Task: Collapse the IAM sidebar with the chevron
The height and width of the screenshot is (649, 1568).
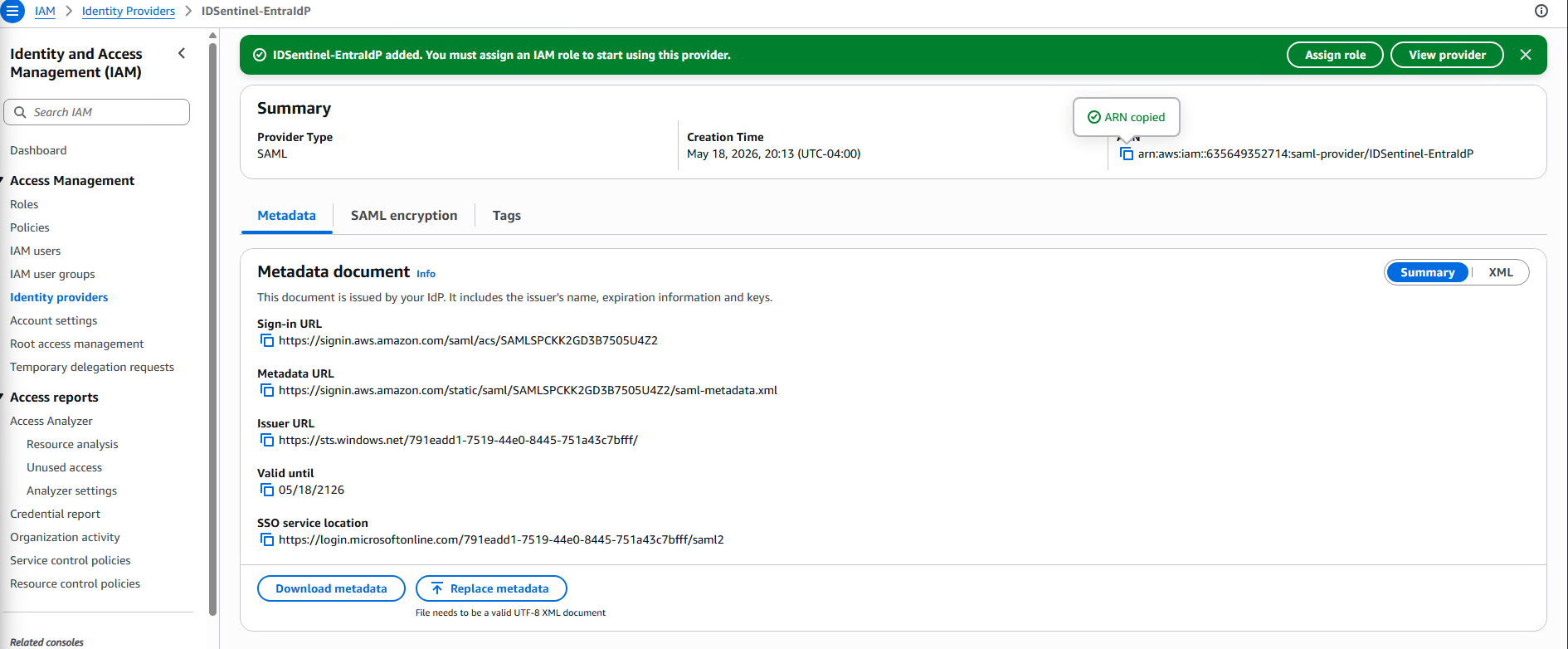Action: point(182,53)
